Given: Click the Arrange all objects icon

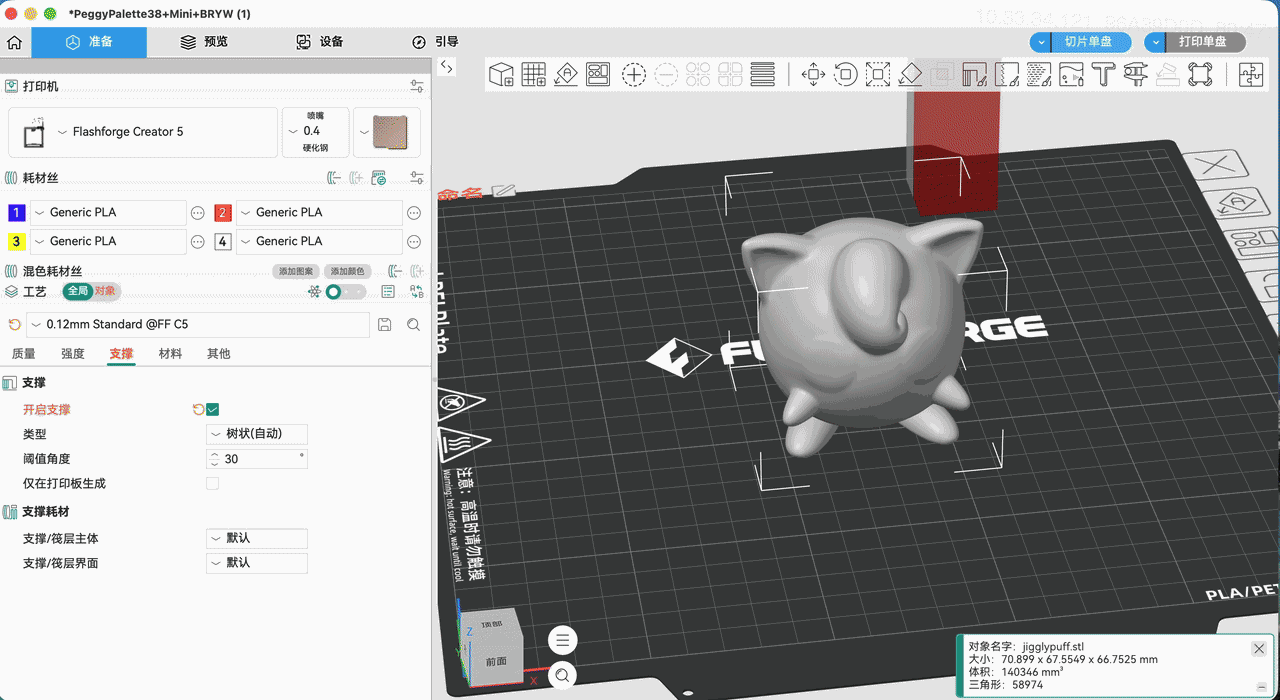Looking at the screenshot, I should [x=598, y=74].
